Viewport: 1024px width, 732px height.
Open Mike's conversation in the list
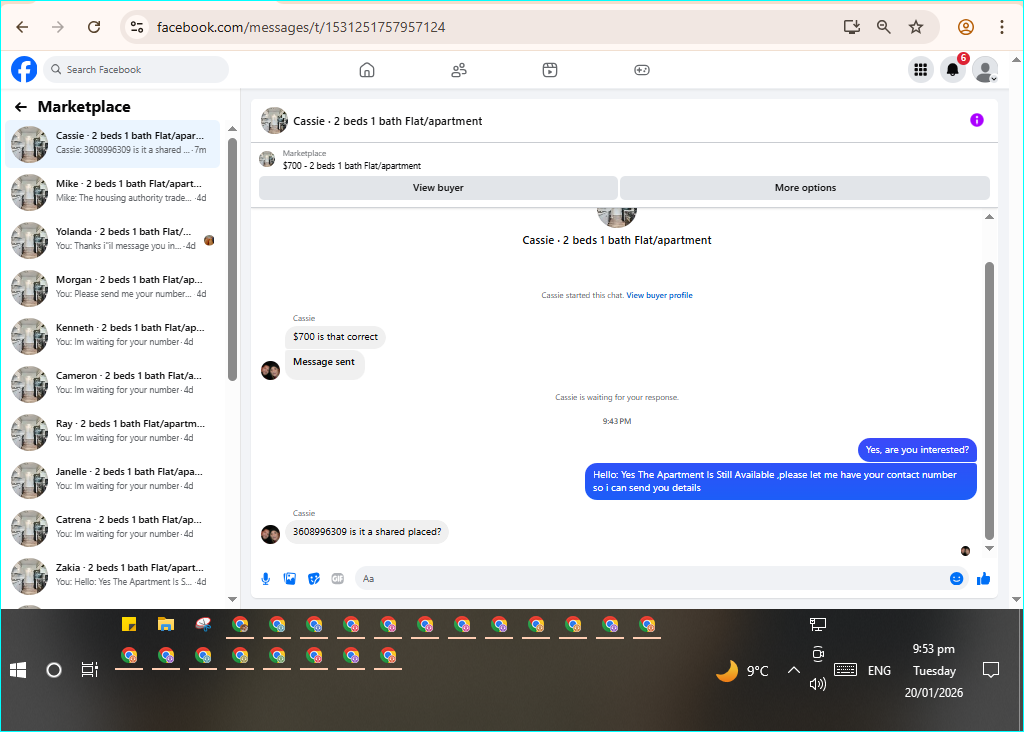(x=112, y=192)
